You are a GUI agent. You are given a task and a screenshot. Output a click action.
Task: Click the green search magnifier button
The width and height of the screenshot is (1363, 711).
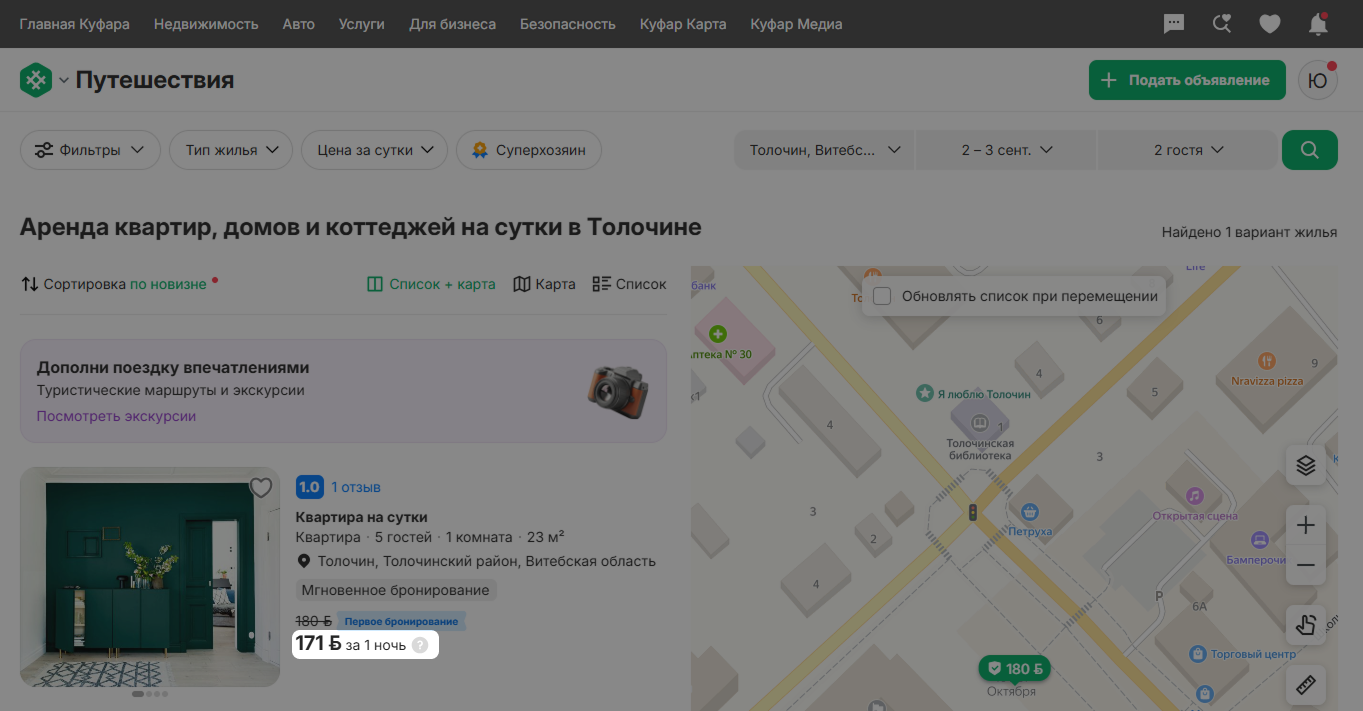[1310, 150]
